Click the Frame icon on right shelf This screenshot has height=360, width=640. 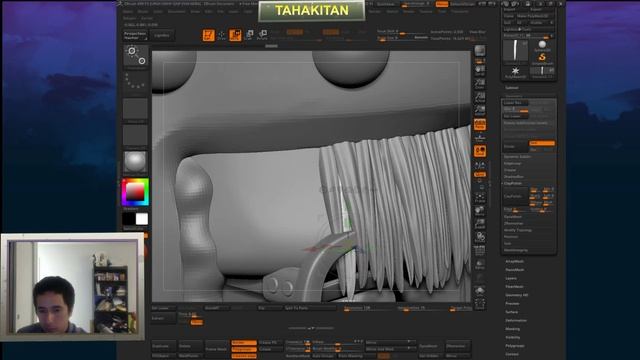pyautogui.click(x=480, y=198)
